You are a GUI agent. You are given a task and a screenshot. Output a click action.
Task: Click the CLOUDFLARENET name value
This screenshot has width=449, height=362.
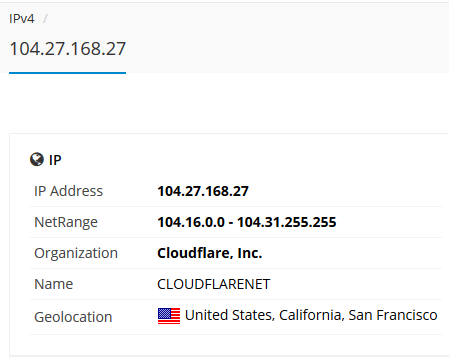(214, 284)
